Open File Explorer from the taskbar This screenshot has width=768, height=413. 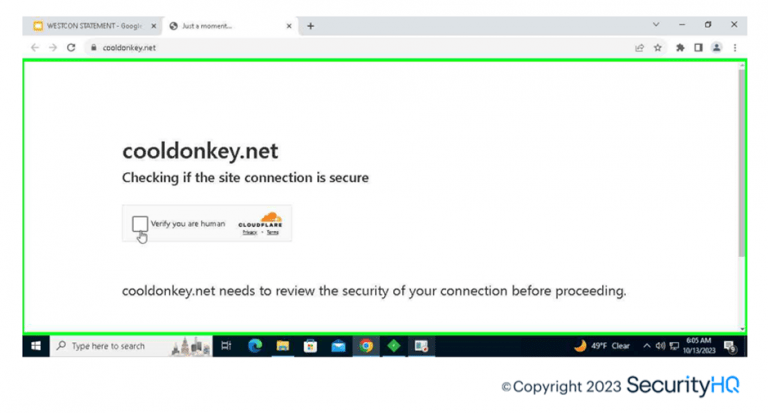[x=283, y=346]
